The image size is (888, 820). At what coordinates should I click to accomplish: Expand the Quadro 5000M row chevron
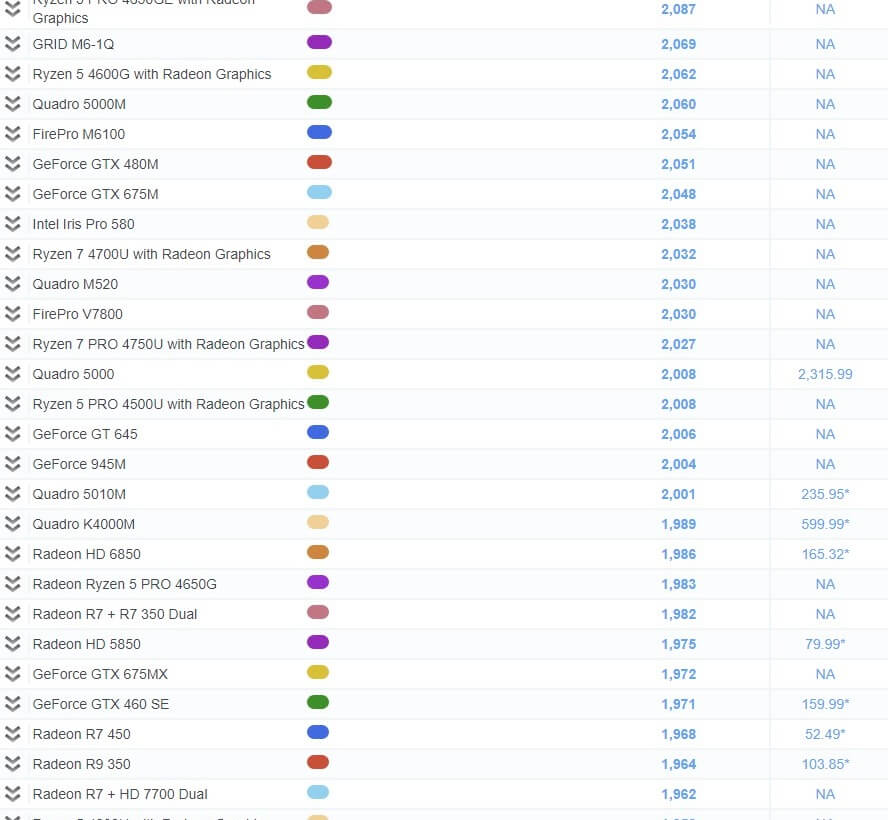click(12, 104)
